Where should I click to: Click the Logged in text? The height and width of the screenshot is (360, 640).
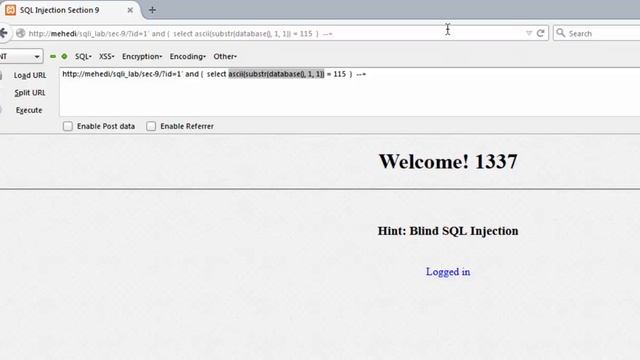point(448,272)
